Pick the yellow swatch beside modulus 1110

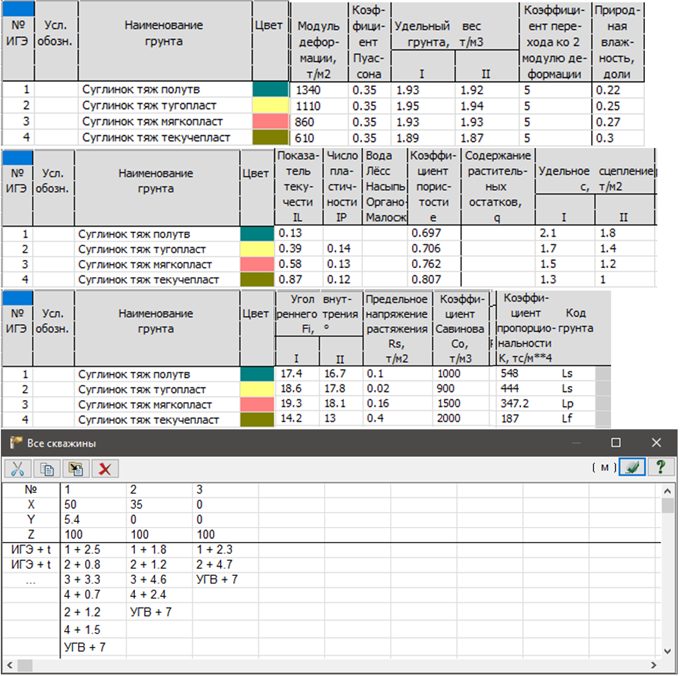click(271, 105)
